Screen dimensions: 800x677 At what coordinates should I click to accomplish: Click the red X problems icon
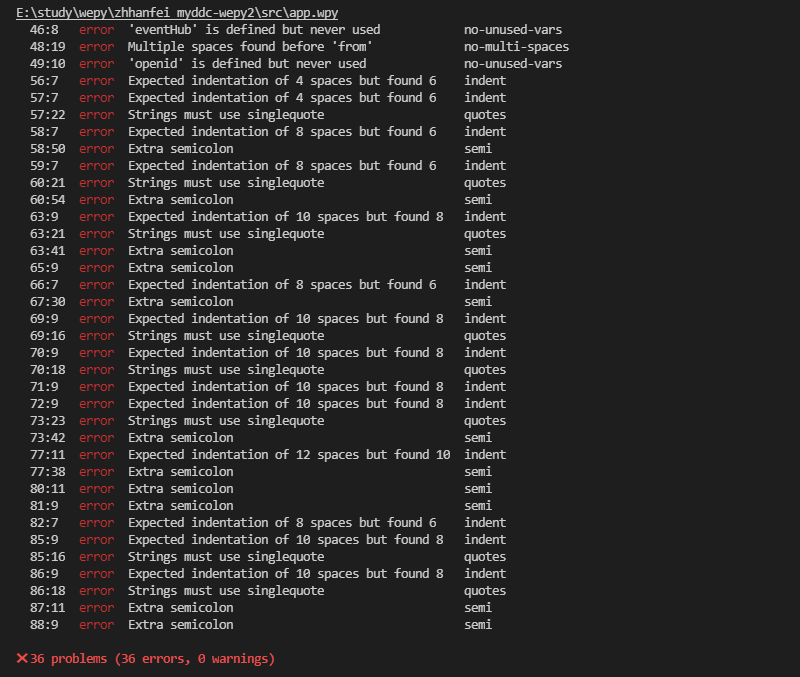pyautogui.click(x=22, y=659)
